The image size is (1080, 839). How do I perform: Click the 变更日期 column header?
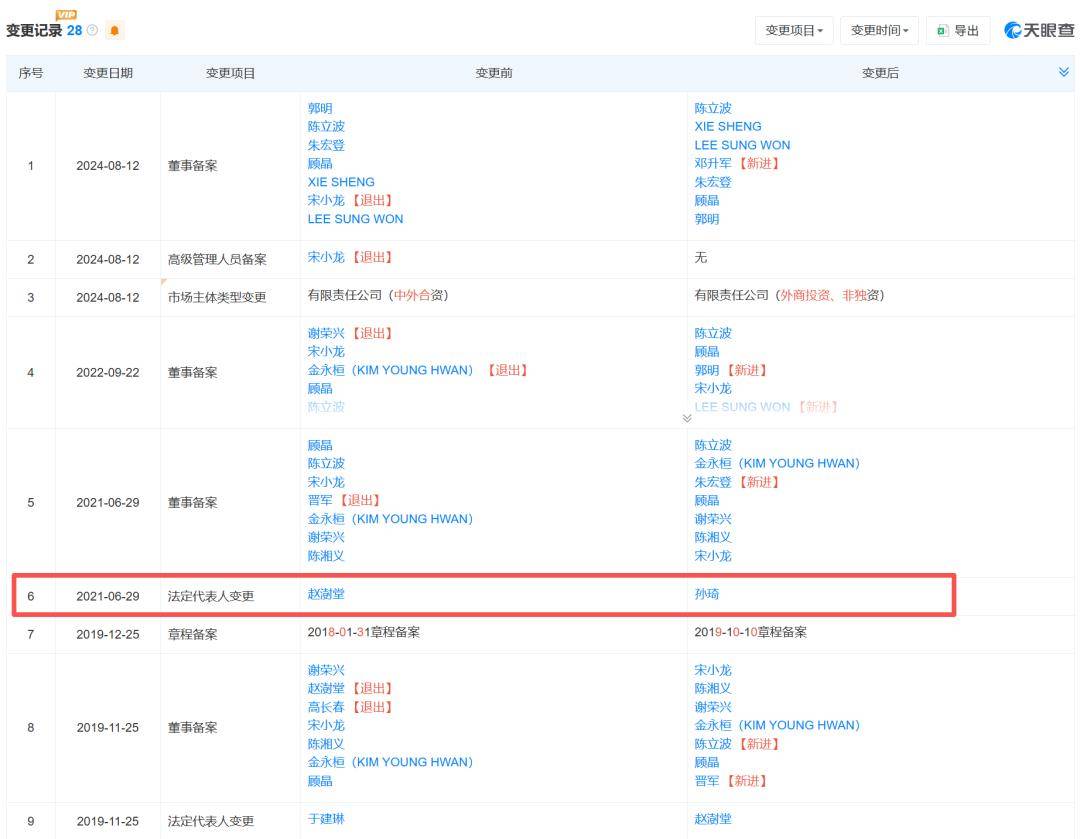[108, 73]
